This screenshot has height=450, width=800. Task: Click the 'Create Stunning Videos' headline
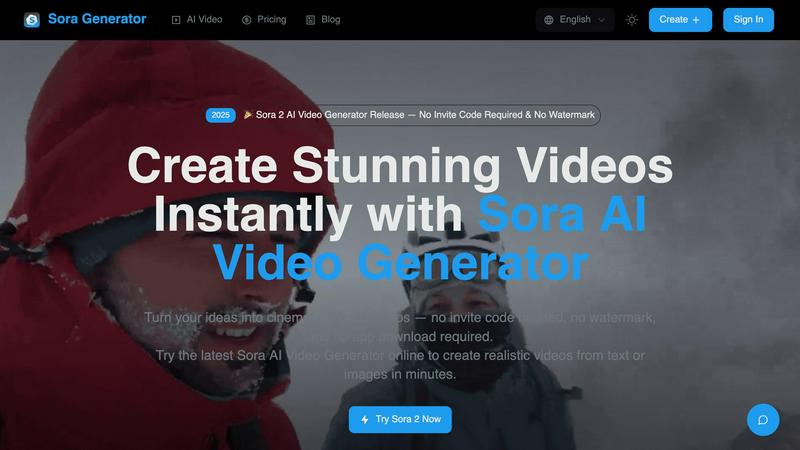[x=400, y=165]
